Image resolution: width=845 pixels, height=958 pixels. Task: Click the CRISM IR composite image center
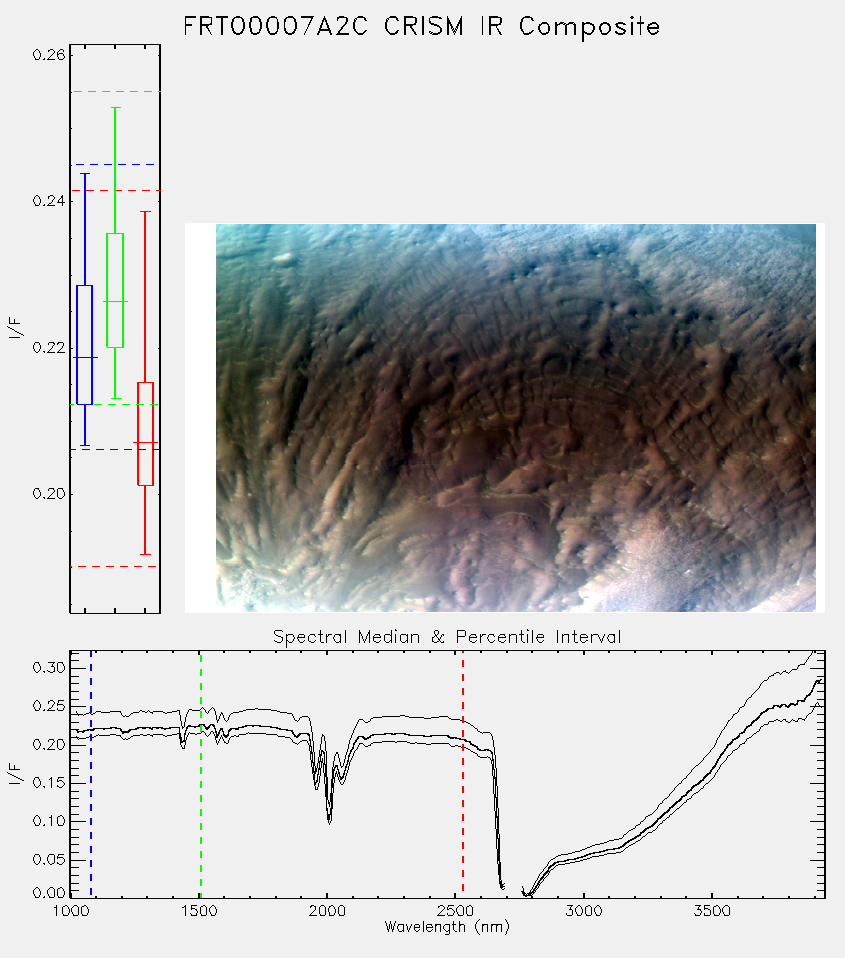tap(516, 418)
